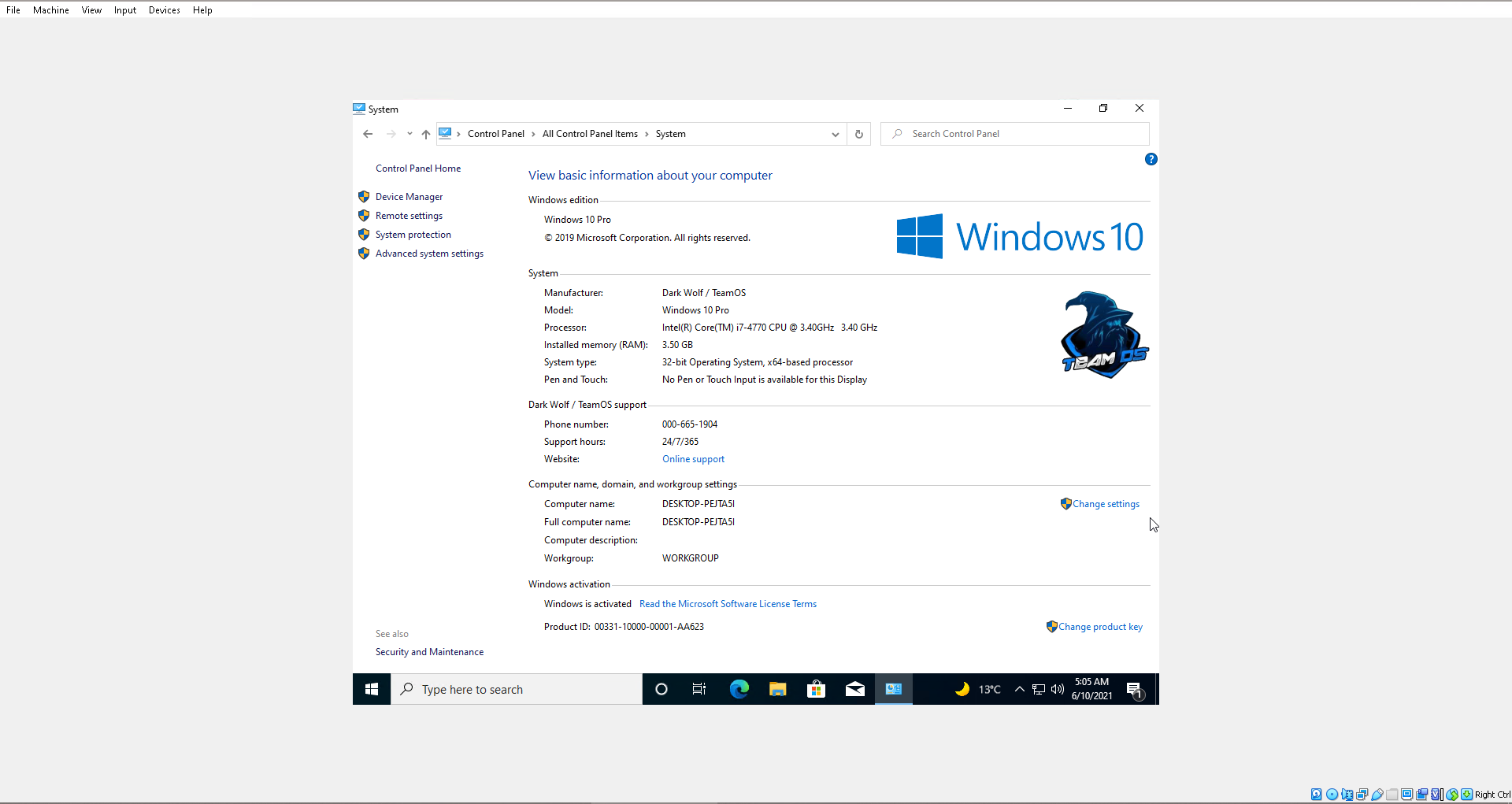Click the Search Control Panel field

click(1015, 134)
